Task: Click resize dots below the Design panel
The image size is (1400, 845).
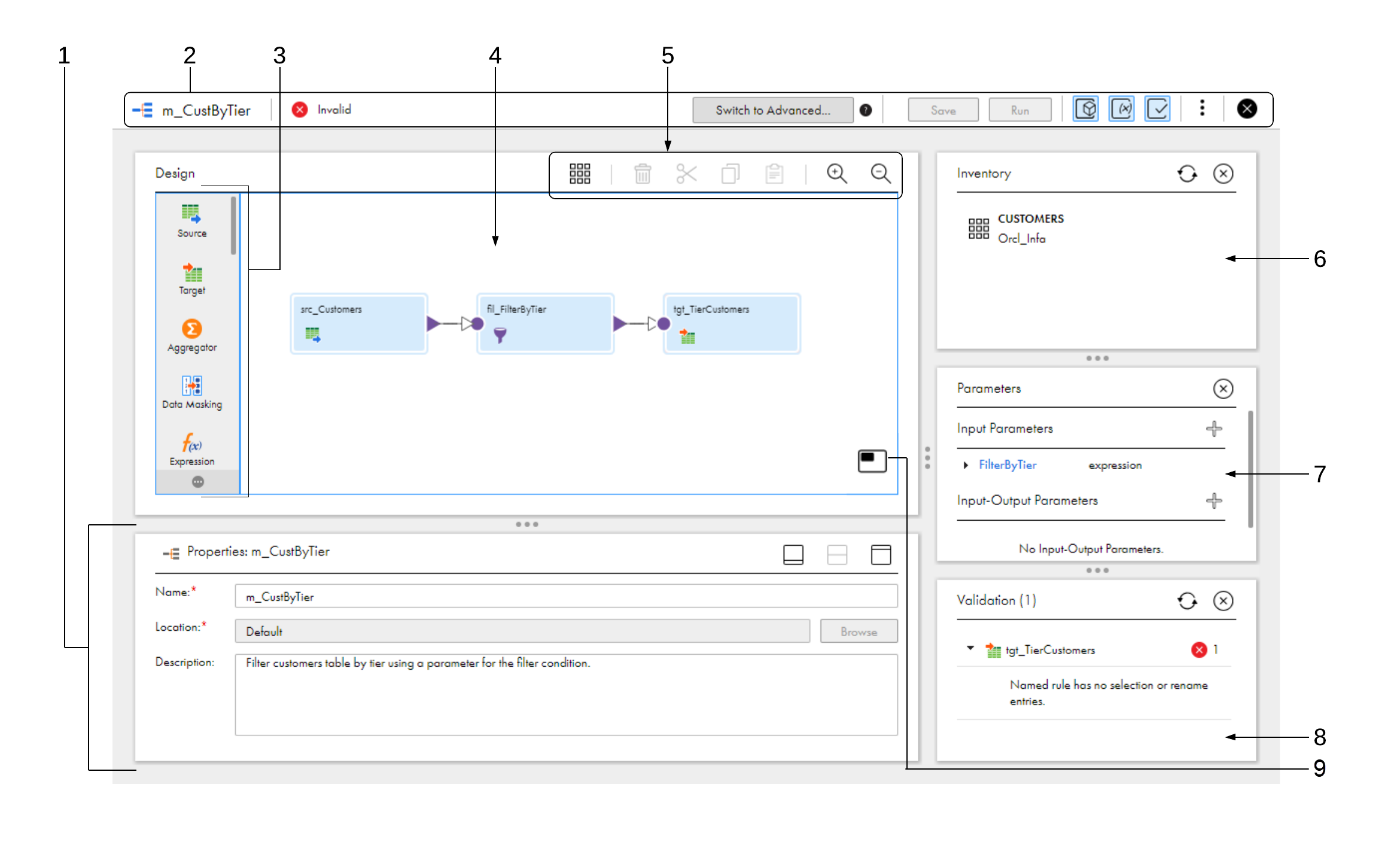Action: pyautogui.click(x=527, y=524)
